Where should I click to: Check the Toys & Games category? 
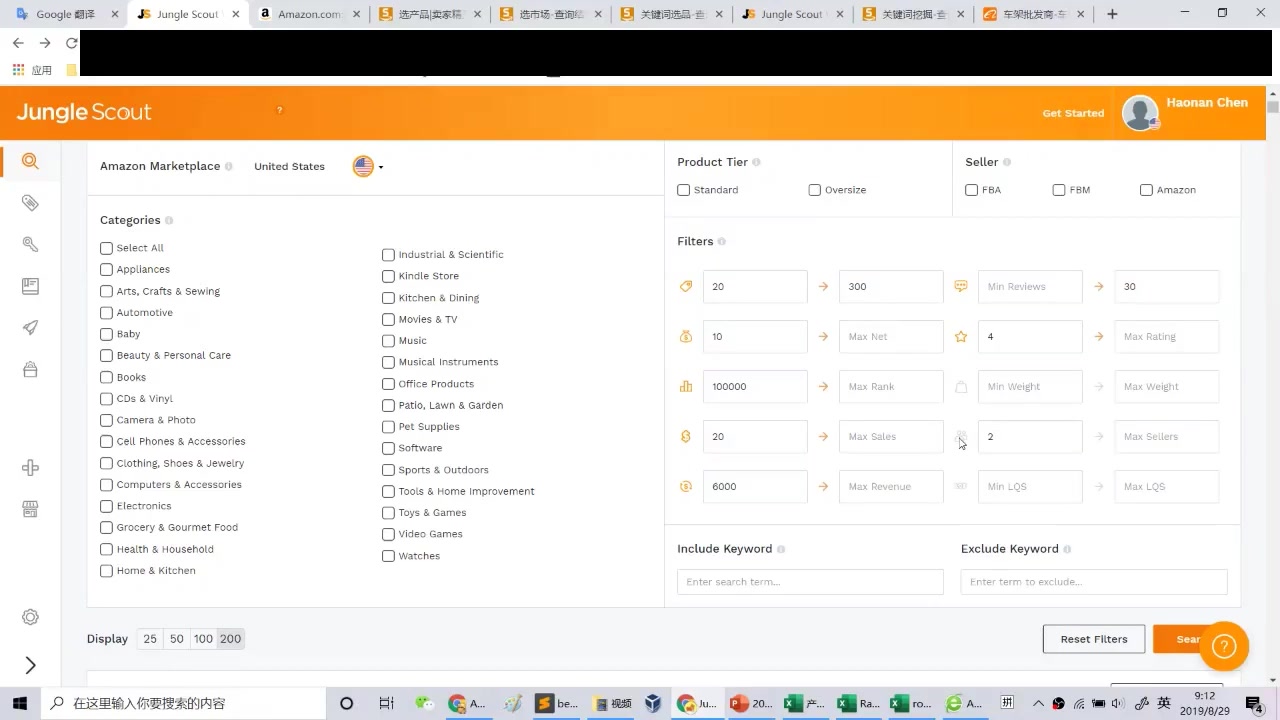click(x=388, y=513)
